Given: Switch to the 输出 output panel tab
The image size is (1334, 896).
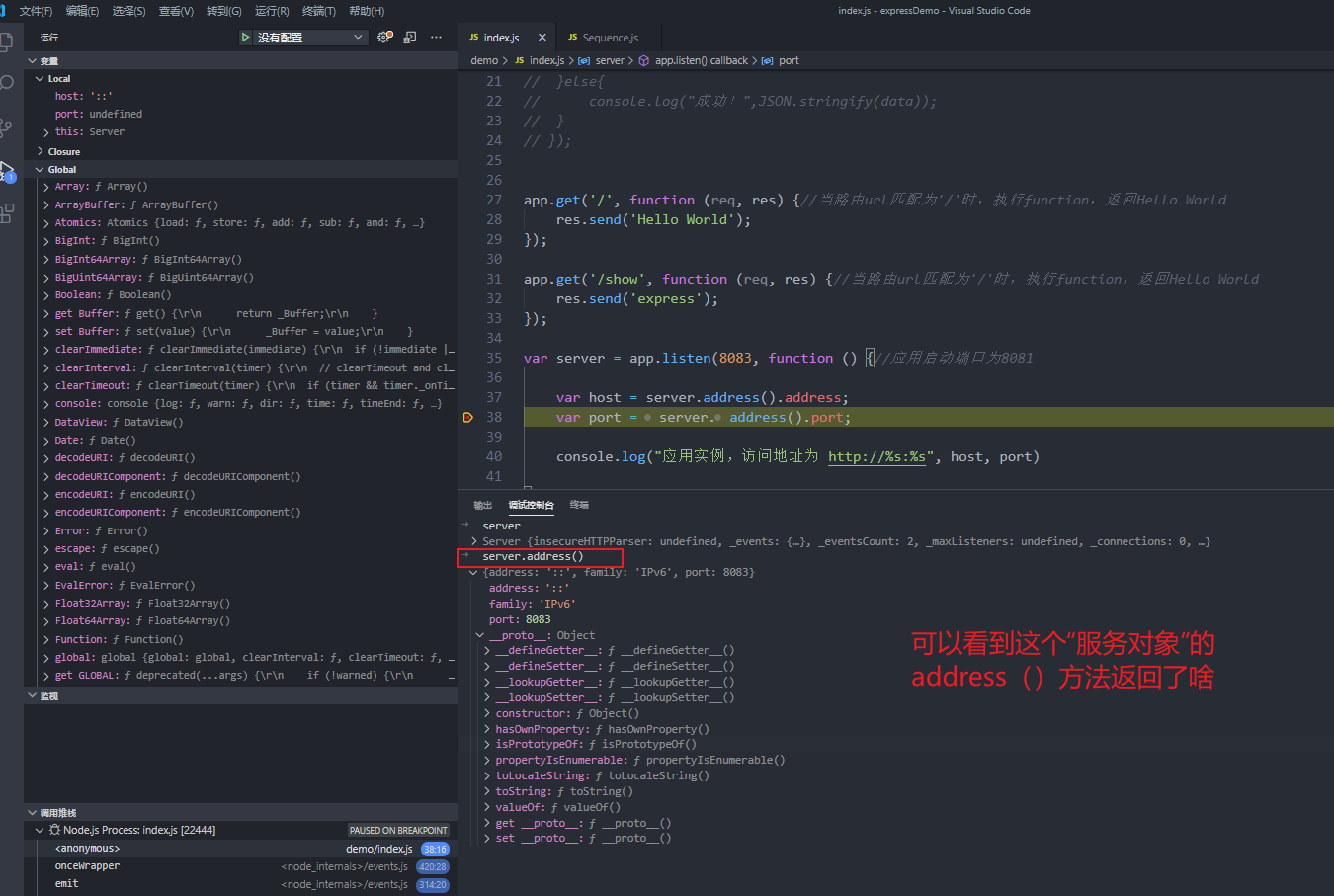Looking at the screenshot, I should pos(483,506).
